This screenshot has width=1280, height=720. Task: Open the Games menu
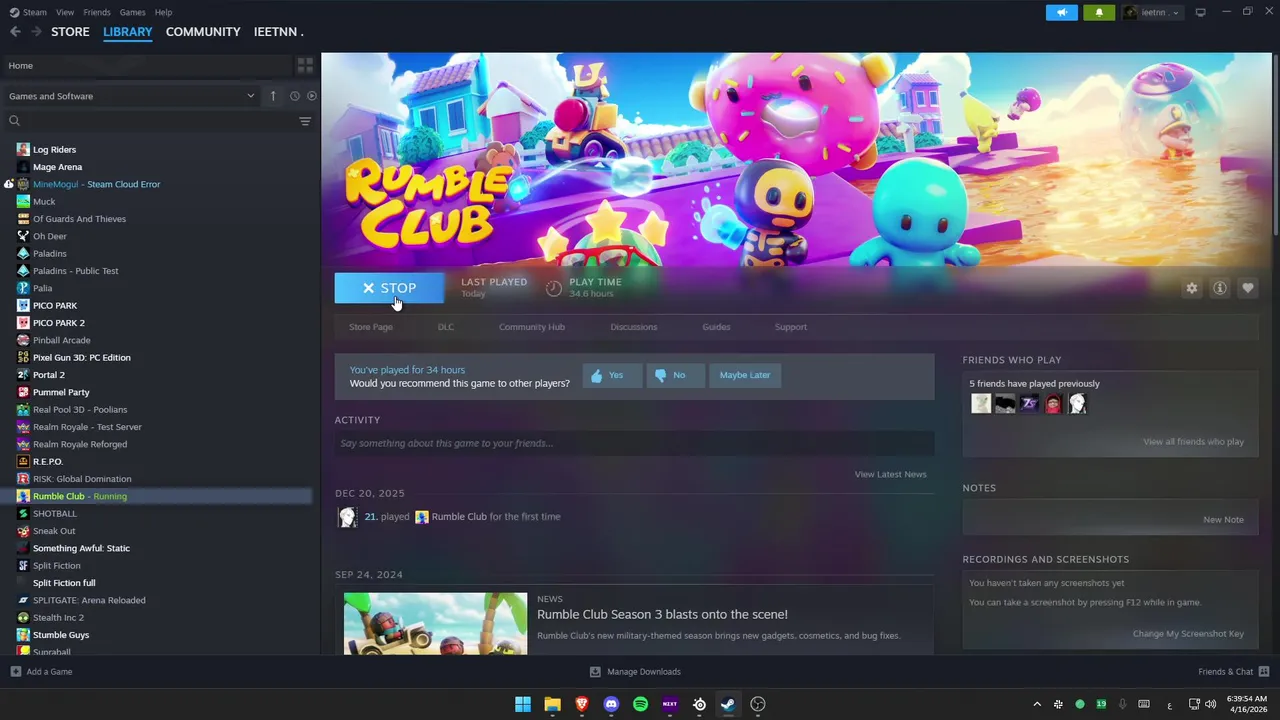pyautogui.click(x=132, y=12)
